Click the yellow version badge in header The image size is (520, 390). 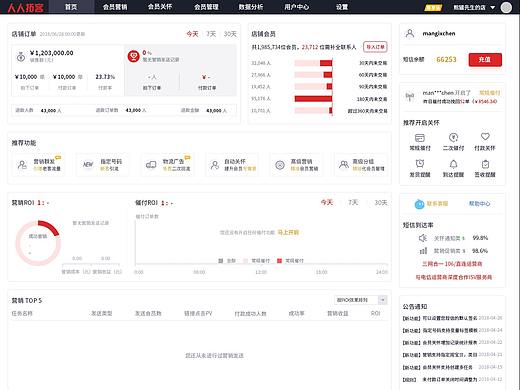433,7
